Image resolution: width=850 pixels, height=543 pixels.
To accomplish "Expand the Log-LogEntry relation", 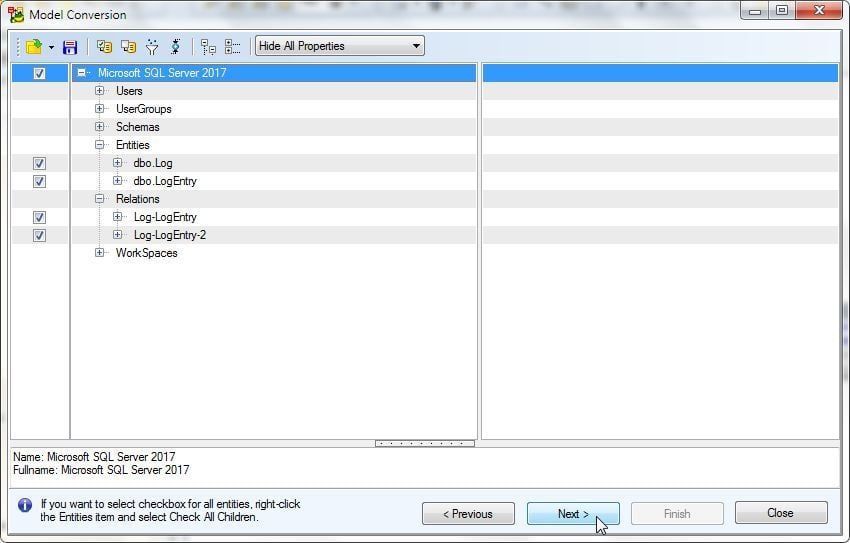I will point(117,217).
